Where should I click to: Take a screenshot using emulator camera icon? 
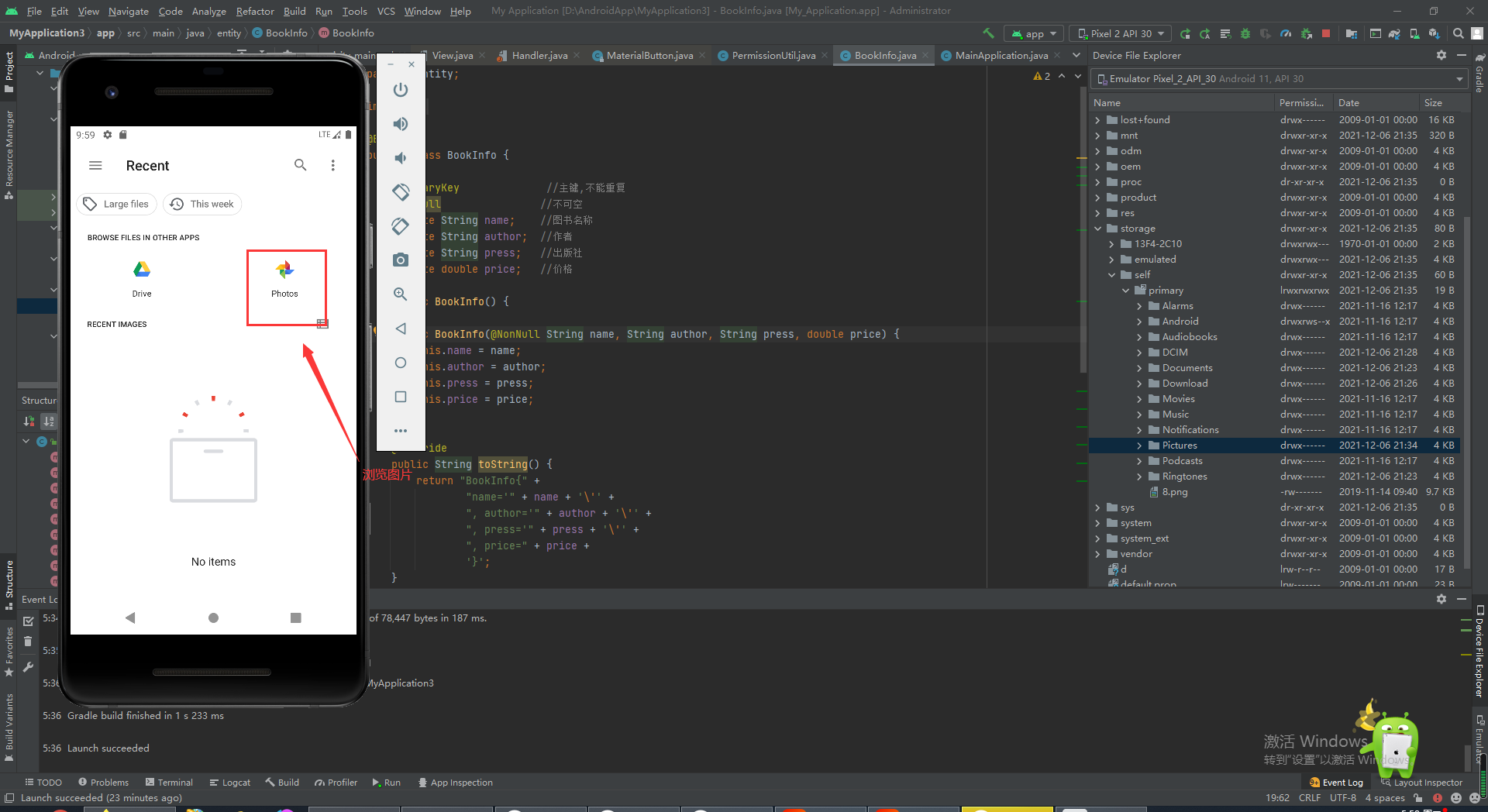coord(401,260)
